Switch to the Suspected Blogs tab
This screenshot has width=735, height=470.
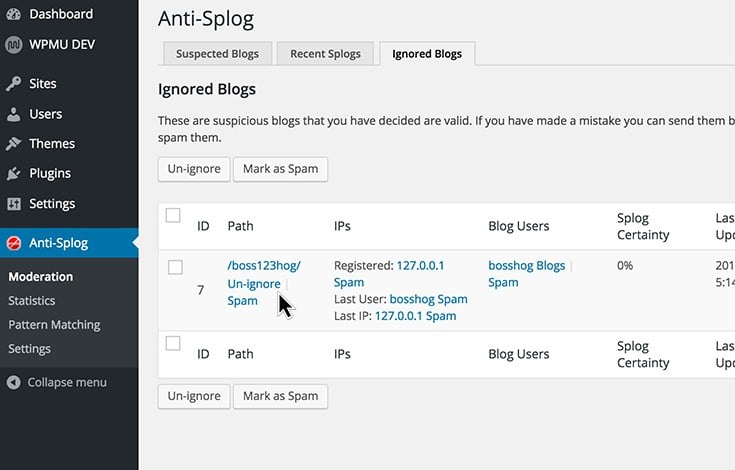[x=218, y=54]
